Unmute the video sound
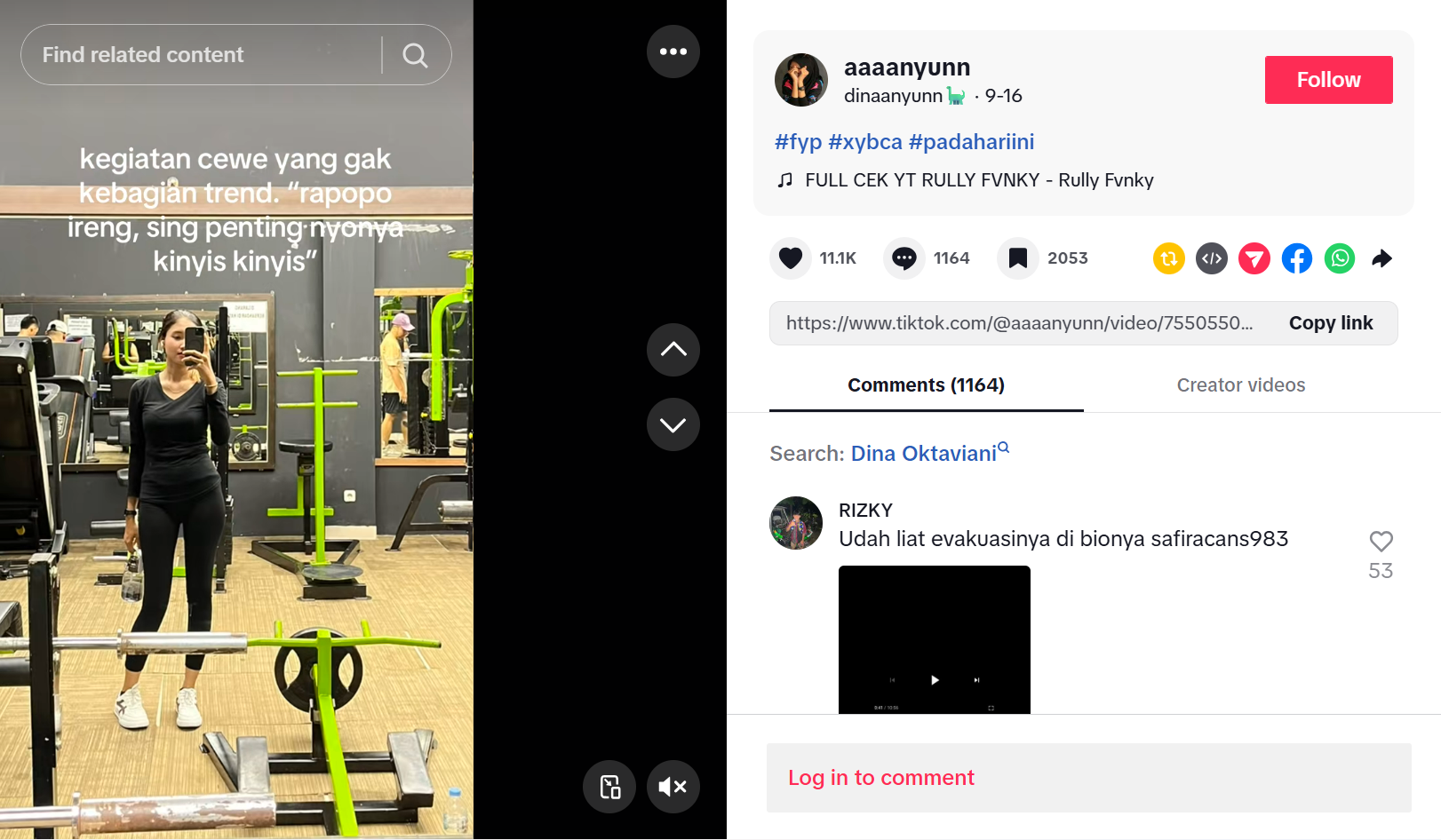 (x=673, y=787)
